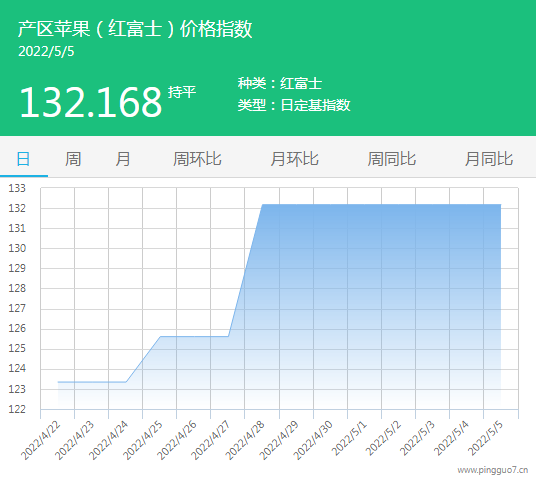Open the 月 monthly tab
Image resolution: width=536 pixels, height=479 pixels.
pyautogui.click(x=123, y=159)
